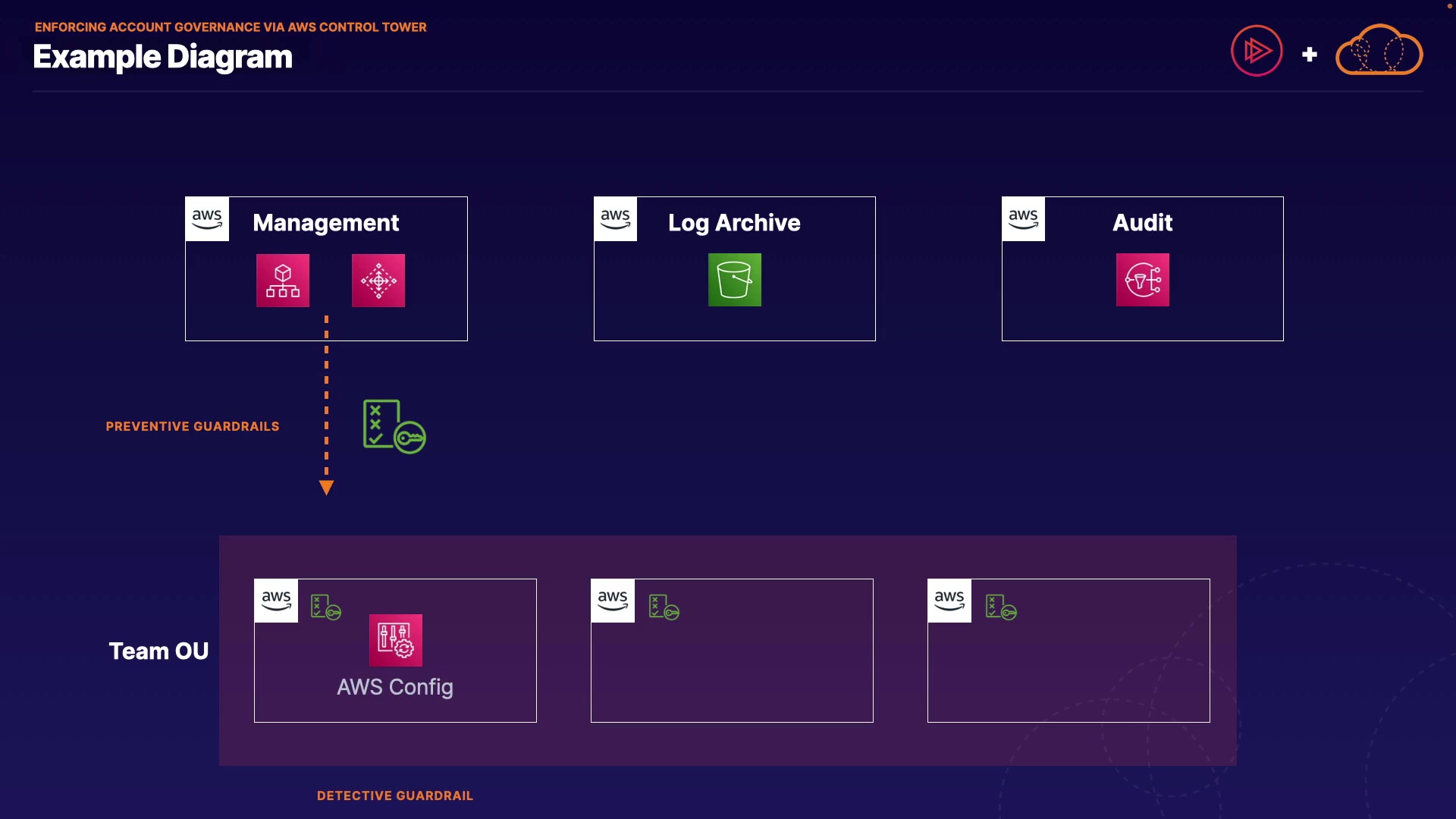1456x819 pixels.
Task: Click the green S3 bucket icon
Action: click(734, 280)
